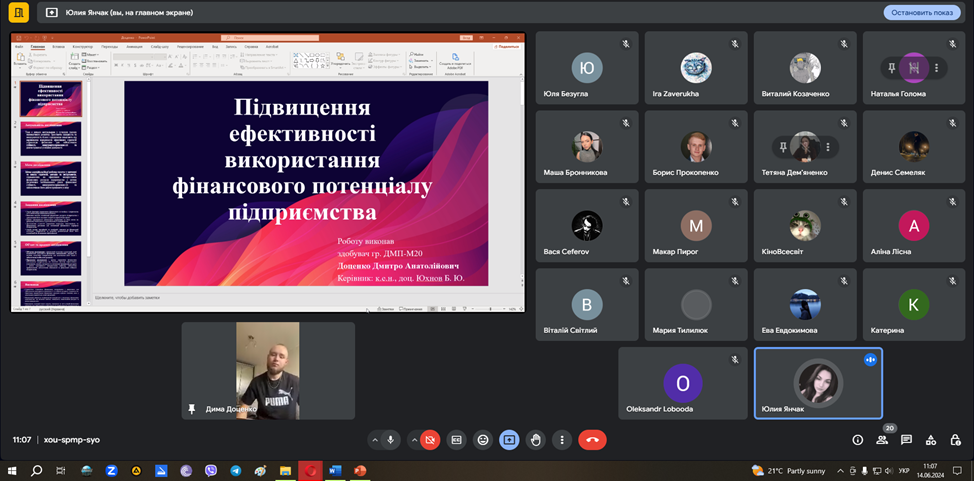
Task: Click Остановить показ button
Action: (922, 12)
